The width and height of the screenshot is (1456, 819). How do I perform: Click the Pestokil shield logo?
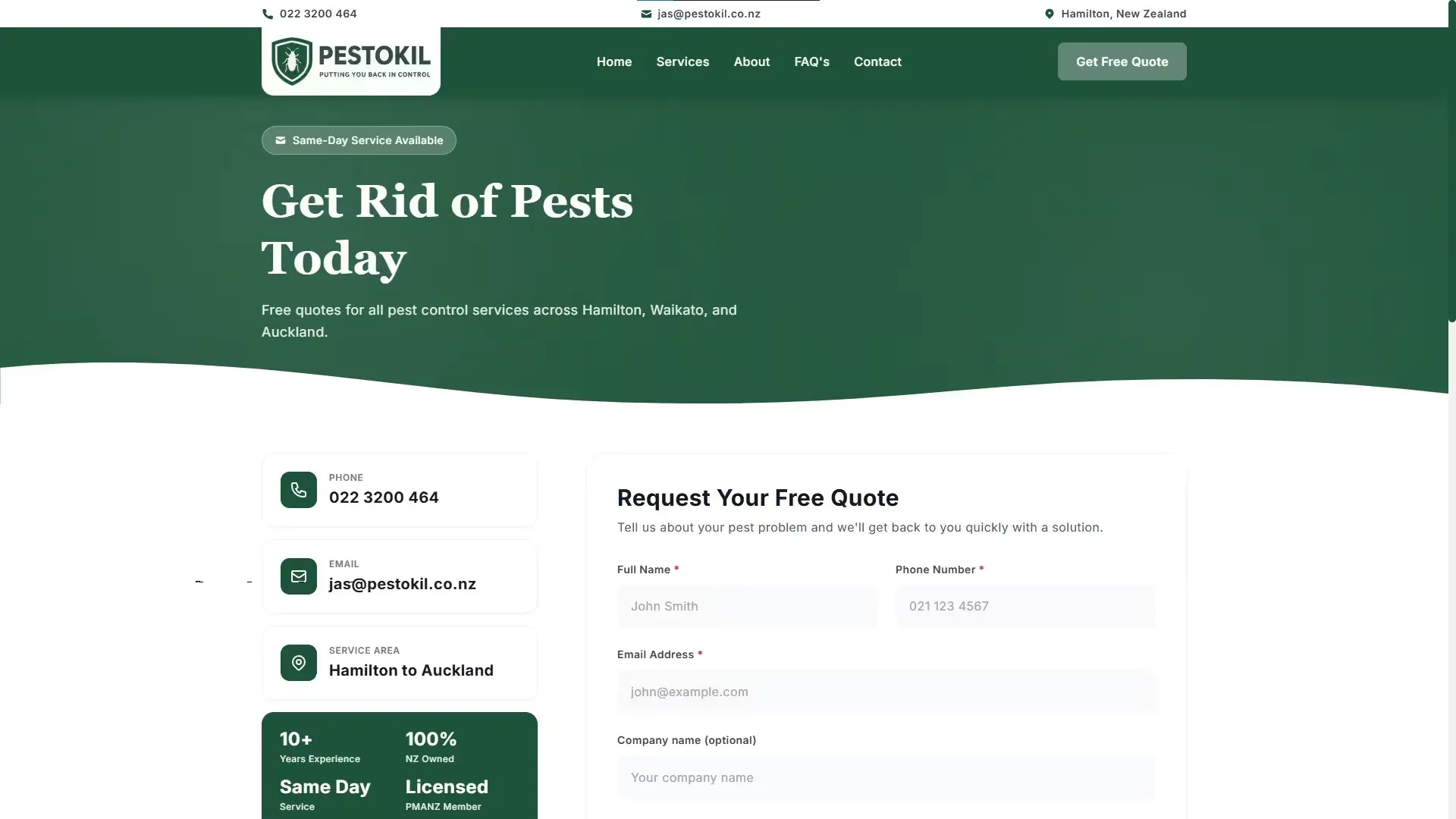[x=292, y=61]
